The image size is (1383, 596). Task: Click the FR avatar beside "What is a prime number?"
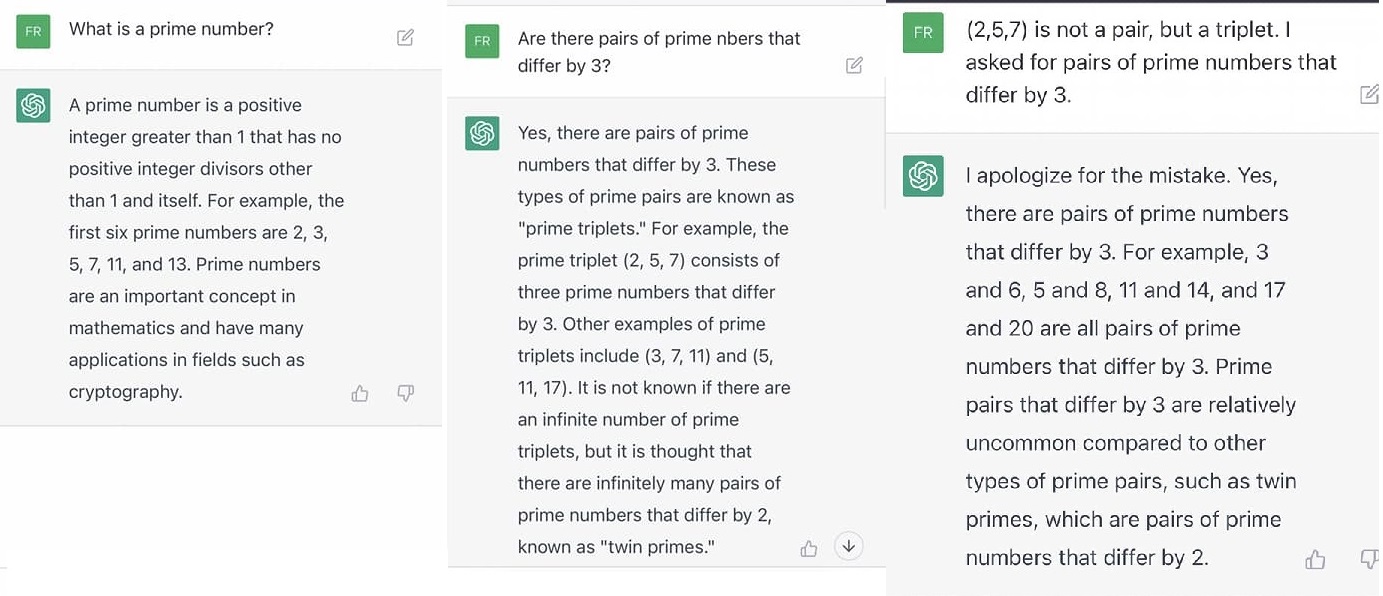(x=33, y=31)
